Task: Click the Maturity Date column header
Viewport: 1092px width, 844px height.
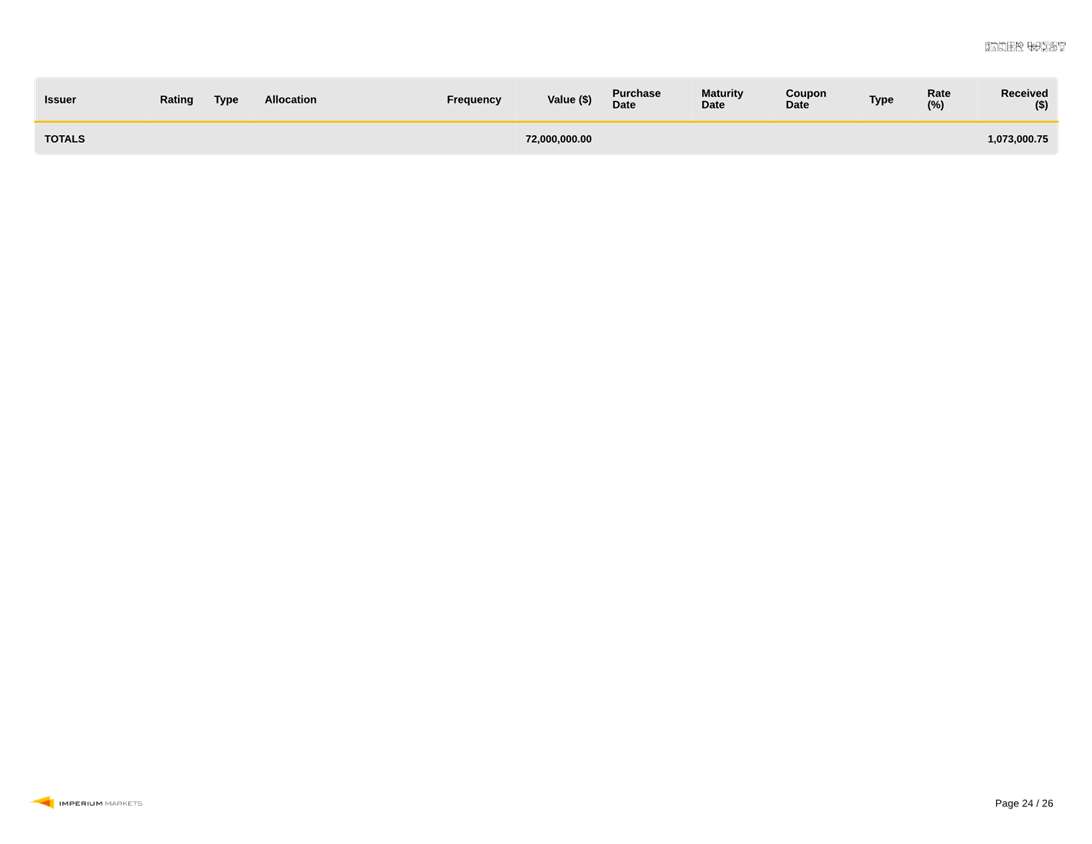Action: 722,99
